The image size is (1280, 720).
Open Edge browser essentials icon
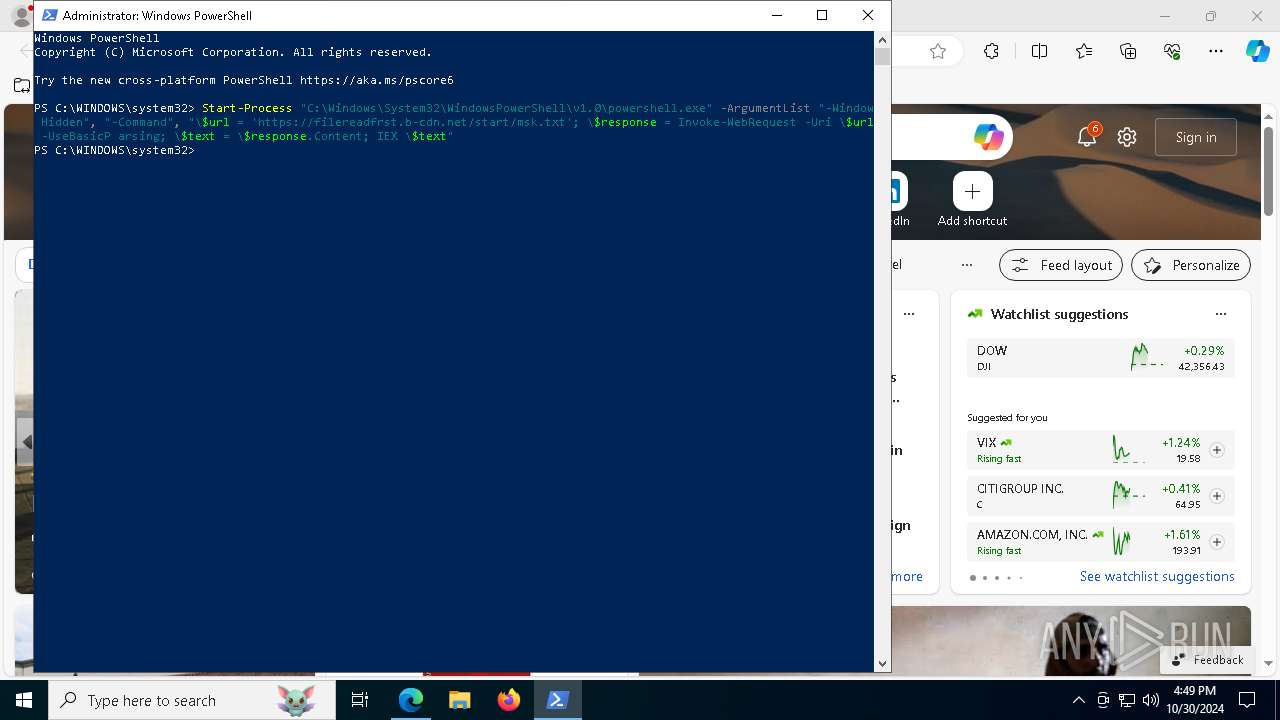point(1172,51)
